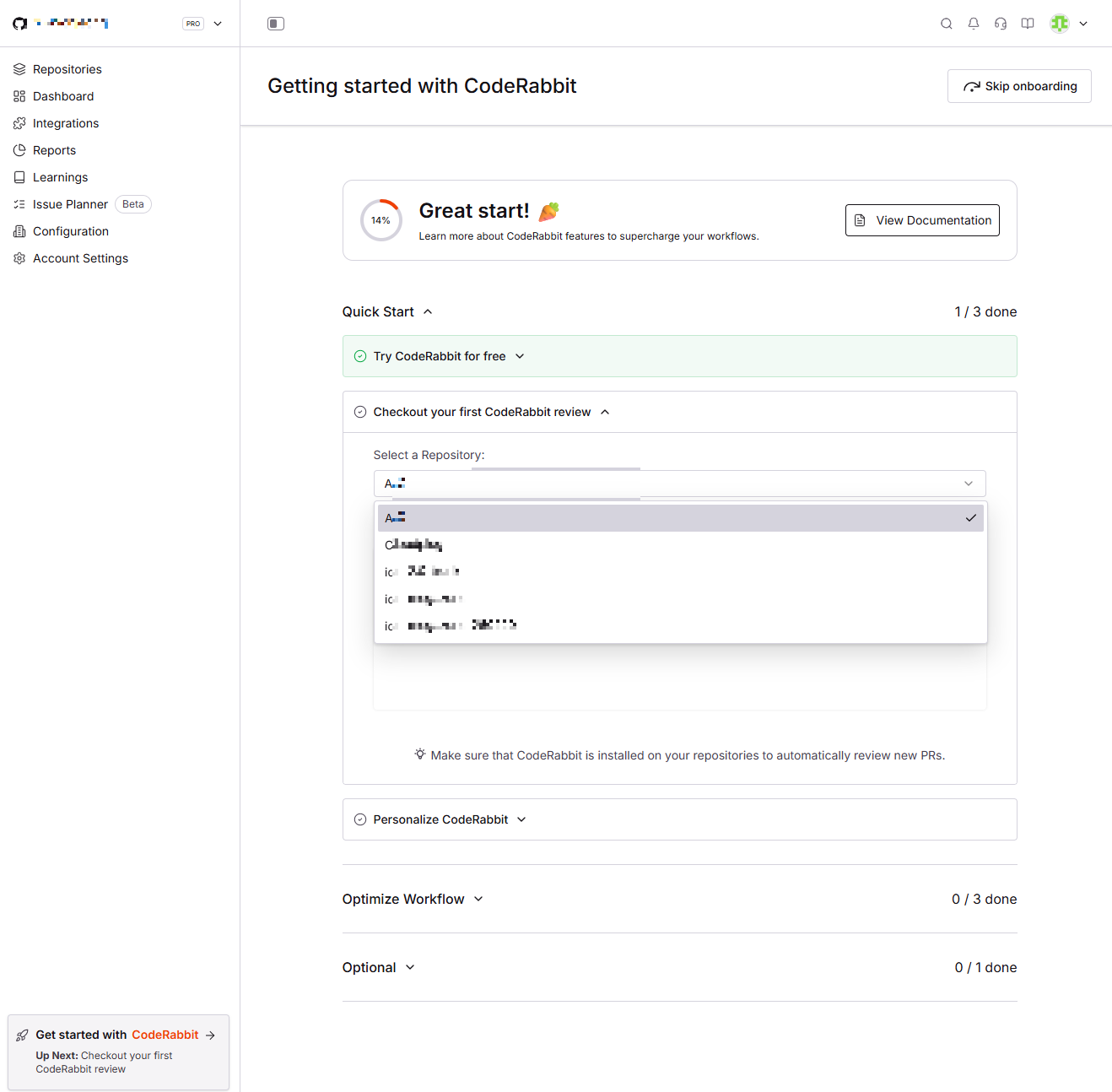This screenshot has width=1112, height=1092.
Task: Click the check circle beside Checkout your first review
Action: (x=360, y=412)
